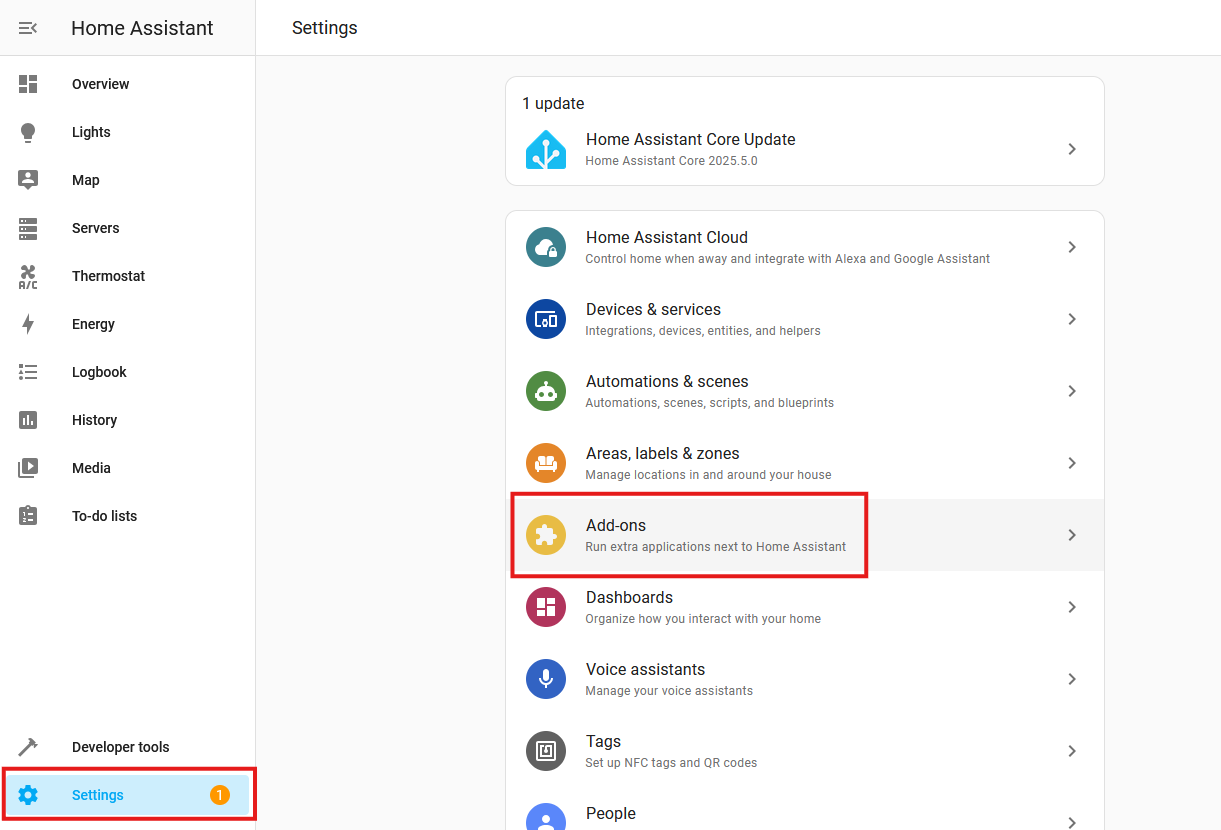1221x830 pixels.
Task: Click the chevron beside Devices & services
Action: [1071, 319]
